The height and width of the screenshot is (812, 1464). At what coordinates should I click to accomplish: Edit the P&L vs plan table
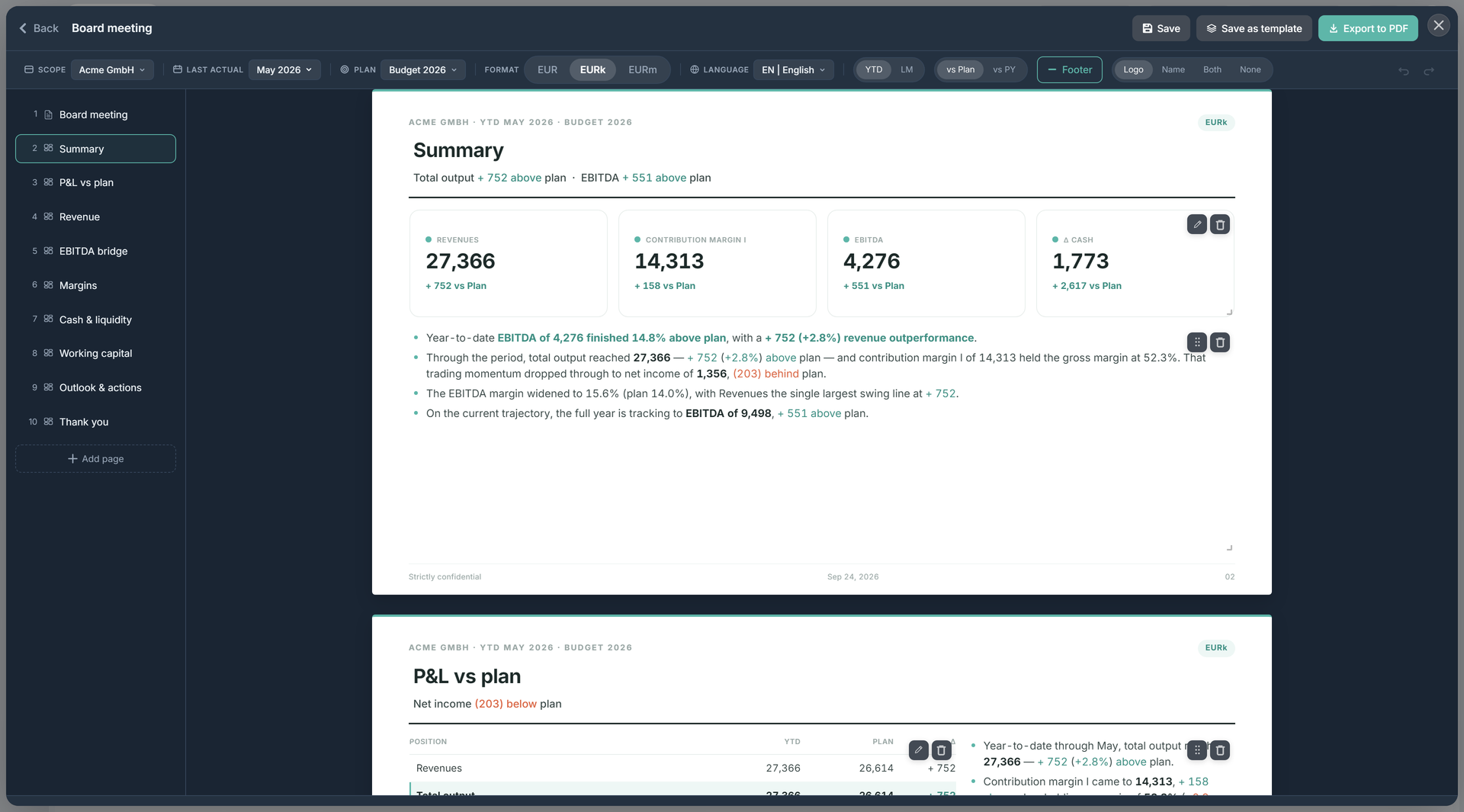919,750
